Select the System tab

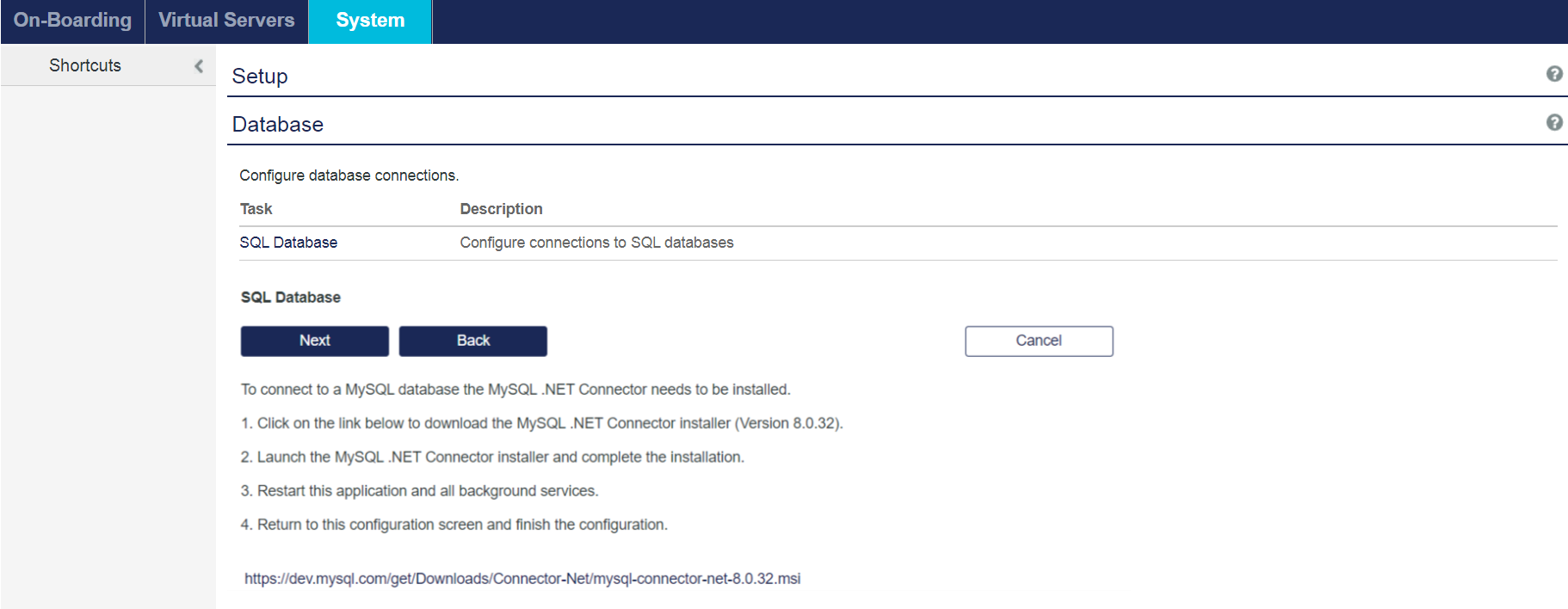pyautogui.click(x=370, y=21)
